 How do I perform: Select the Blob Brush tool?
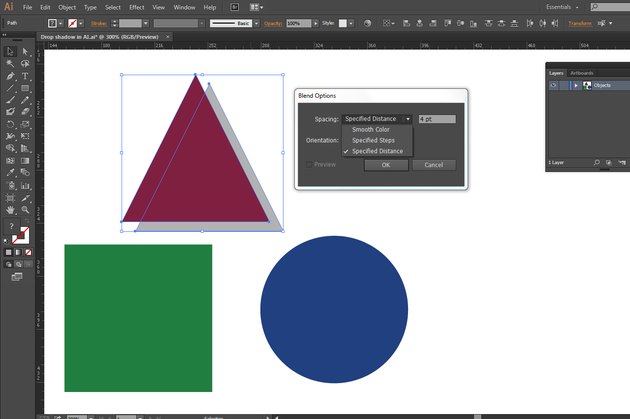10,112
